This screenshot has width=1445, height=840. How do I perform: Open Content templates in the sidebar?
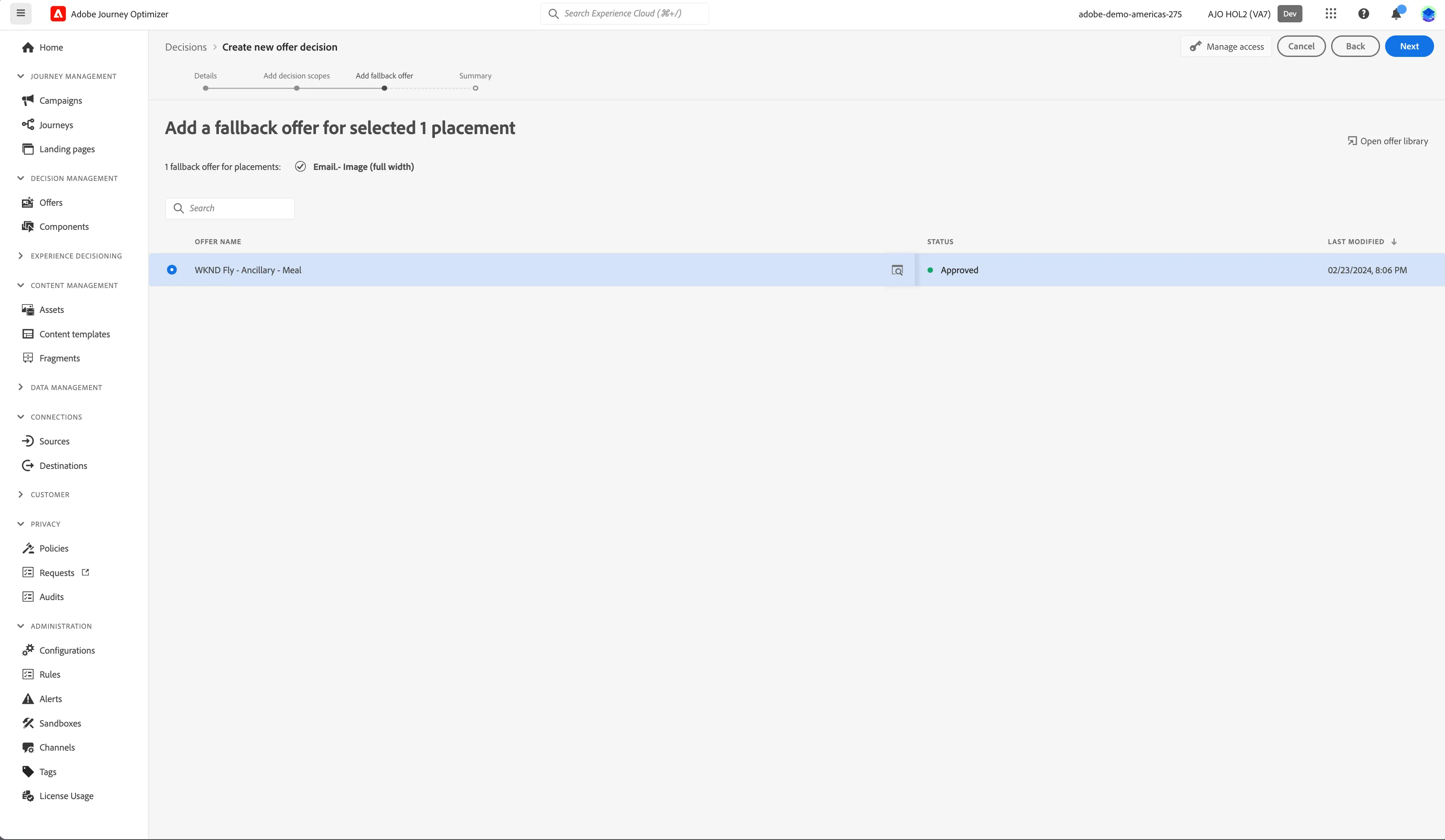(x=75, y=334)
